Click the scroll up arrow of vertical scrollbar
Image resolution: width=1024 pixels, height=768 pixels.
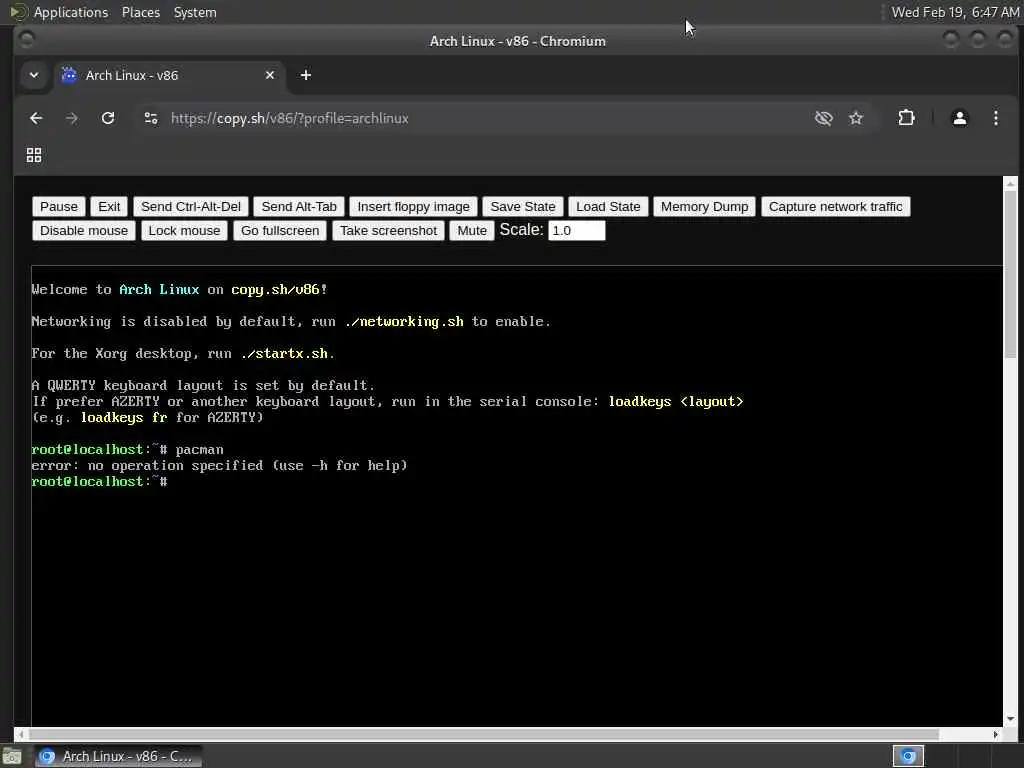point(1010,183)
